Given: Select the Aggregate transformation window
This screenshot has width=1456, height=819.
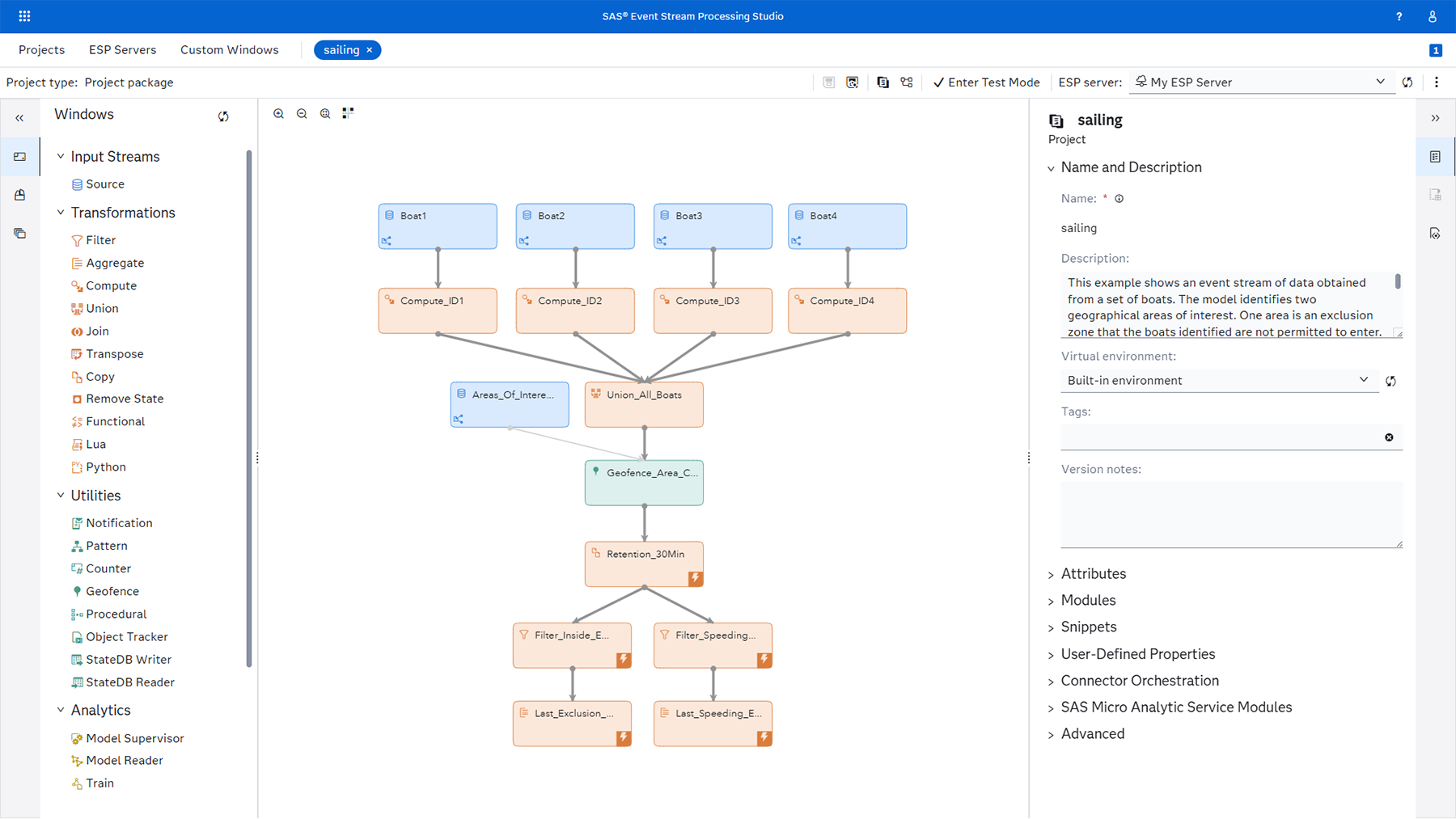Looking at the screenshot, I should pos(116,263).
